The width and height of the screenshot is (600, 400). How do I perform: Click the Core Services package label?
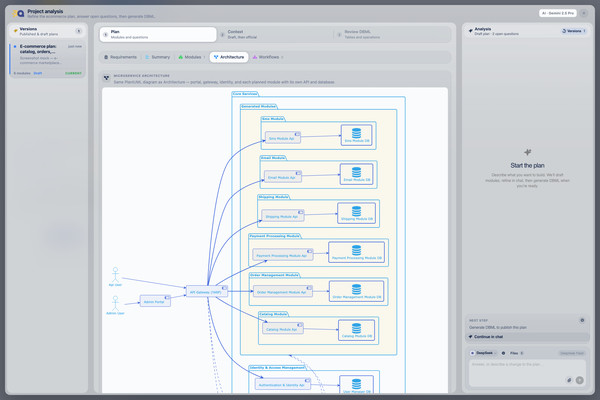click(x=245, y=94)
